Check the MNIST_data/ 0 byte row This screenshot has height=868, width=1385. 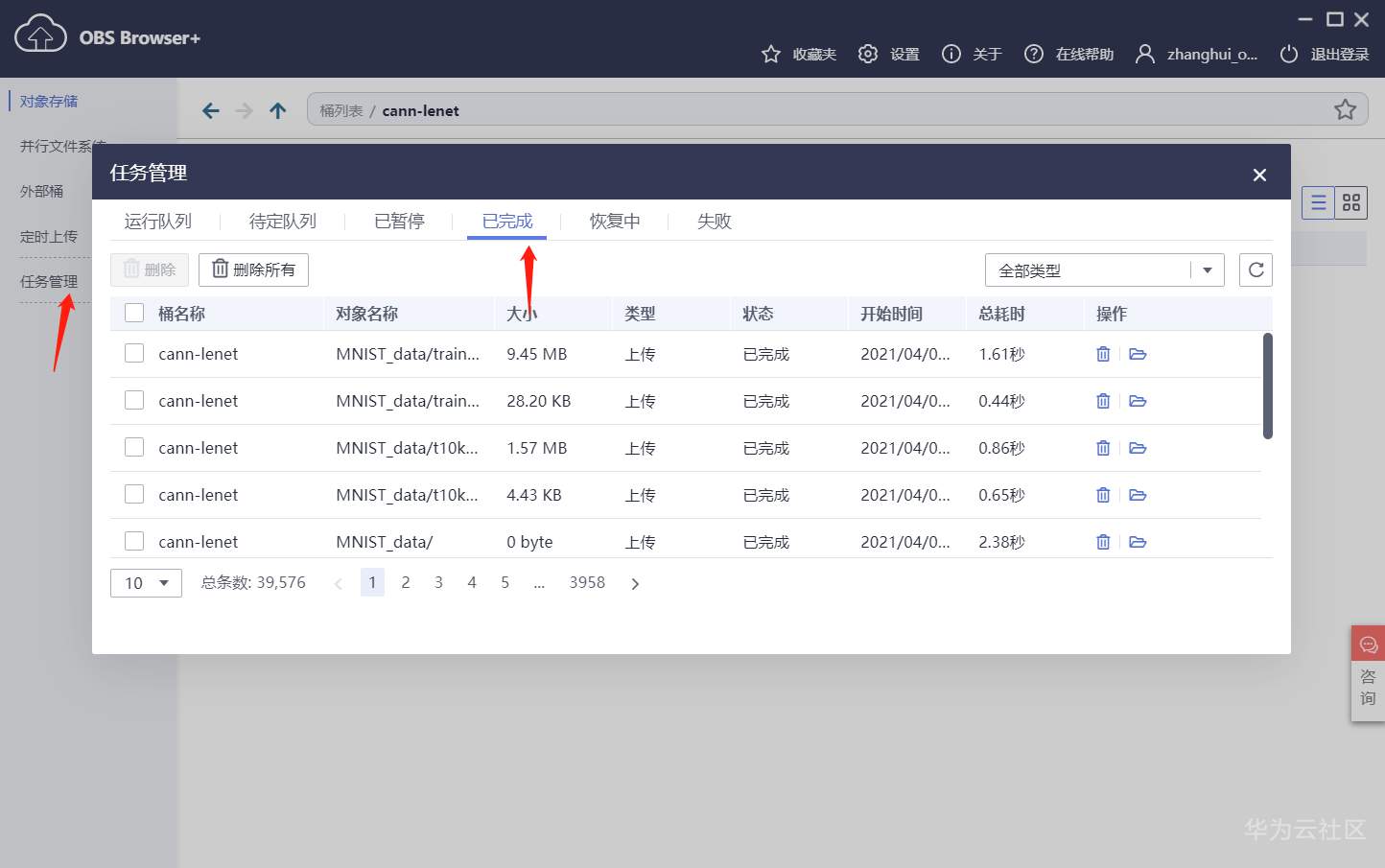134,541
